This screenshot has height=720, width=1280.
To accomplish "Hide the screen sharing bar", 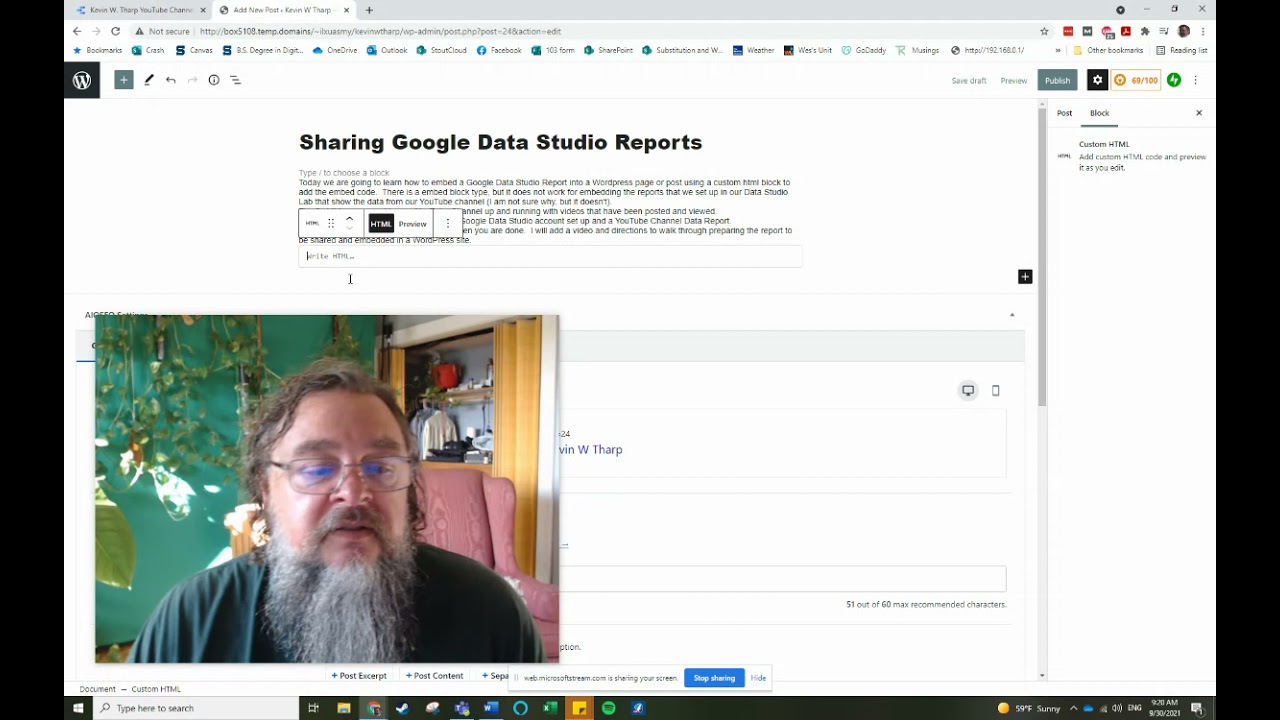I will click(x=758, y=678).
